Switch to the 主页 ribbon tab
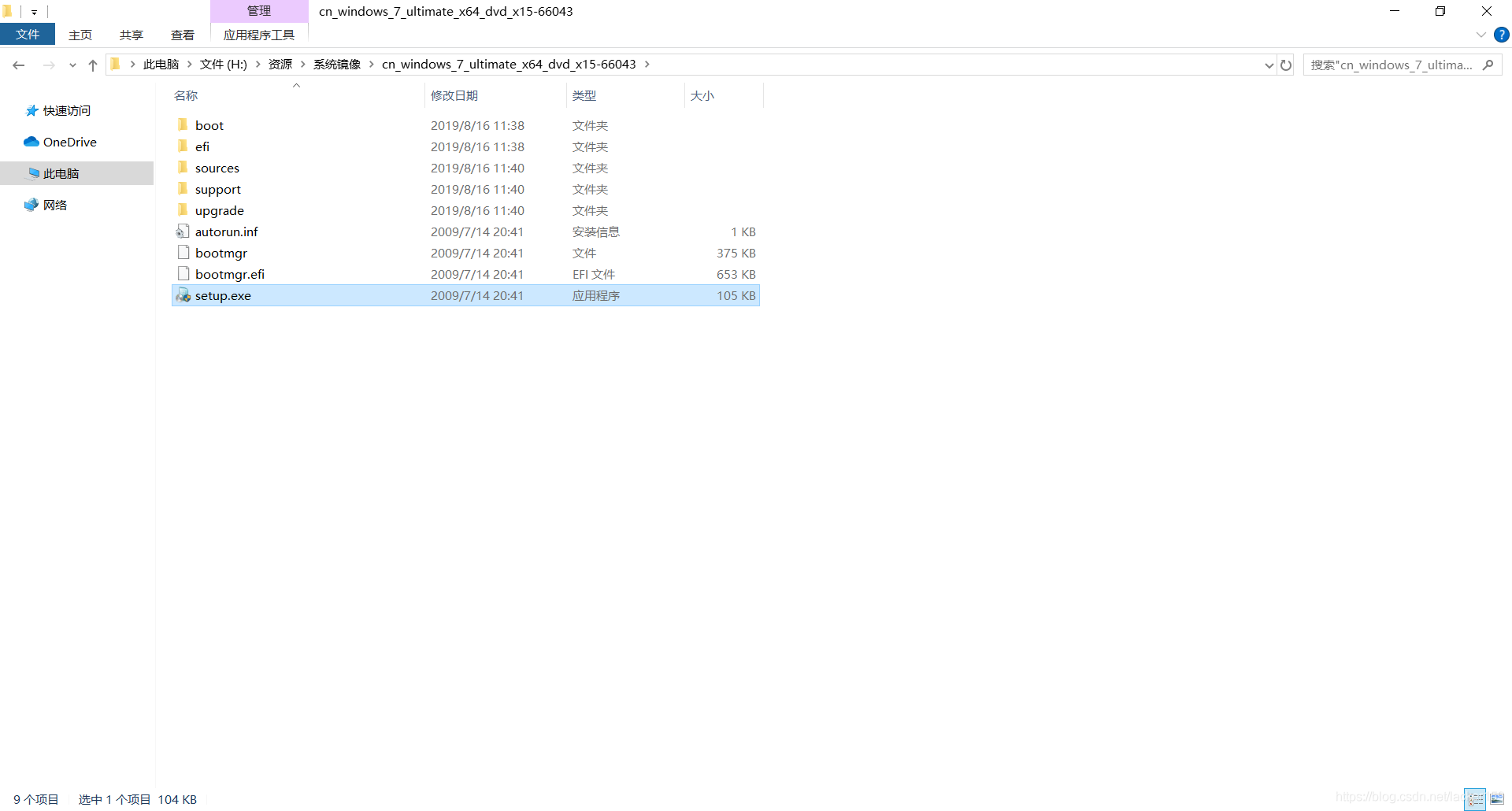This screenshot has height=811, width=1512. (80, 35)
